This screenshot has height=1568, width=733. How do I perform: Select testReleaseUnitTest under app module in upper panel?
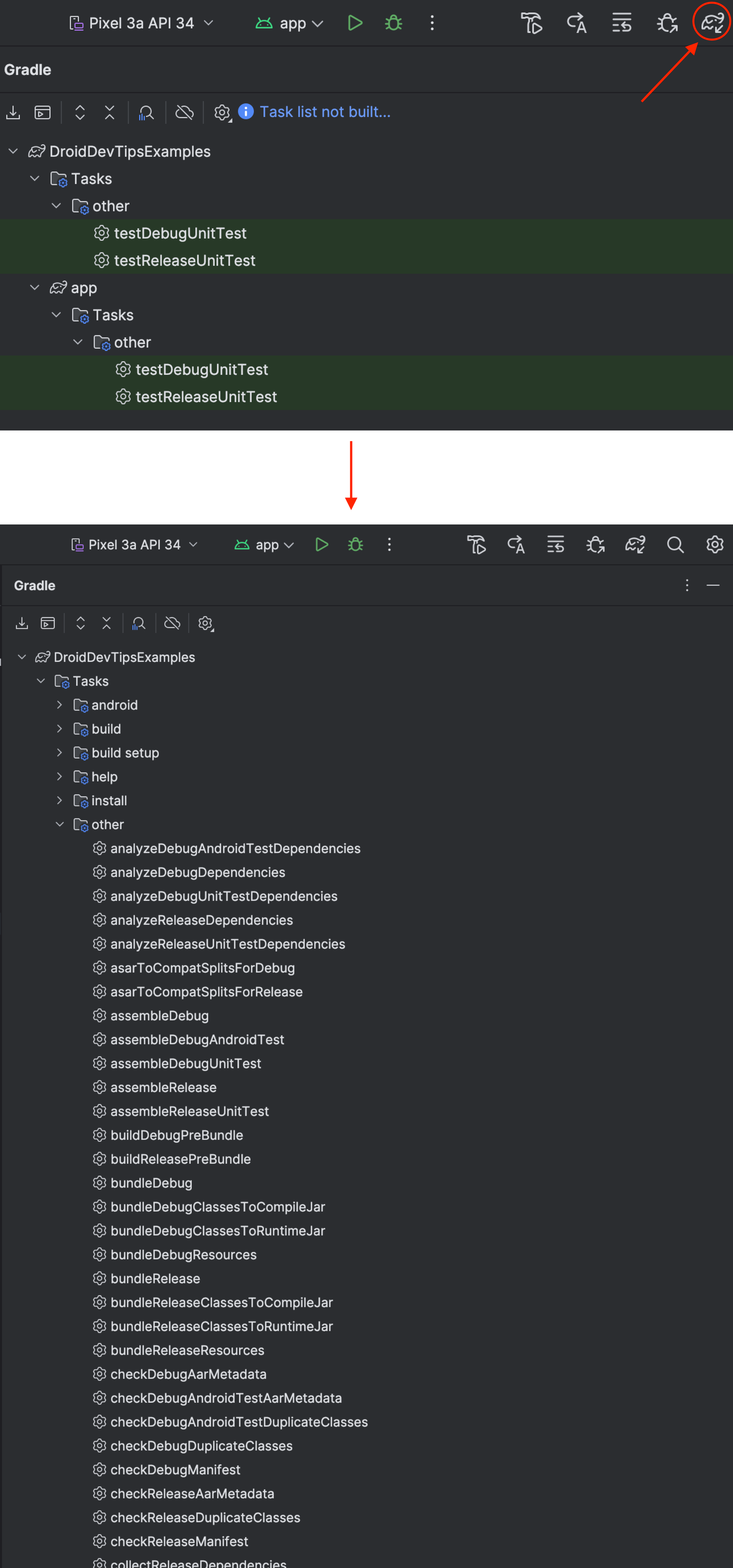point(206,397)
